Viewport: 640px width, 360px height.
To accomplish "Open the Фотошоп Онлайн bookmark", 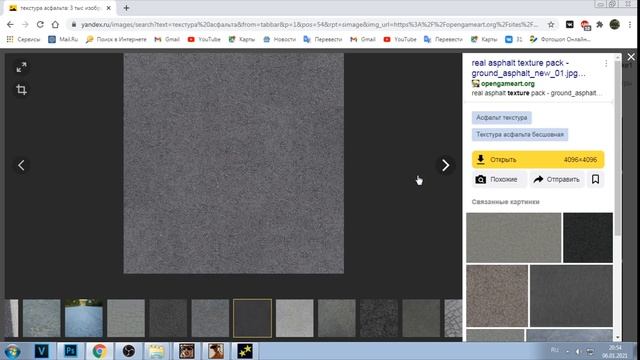I will point(560,39).
